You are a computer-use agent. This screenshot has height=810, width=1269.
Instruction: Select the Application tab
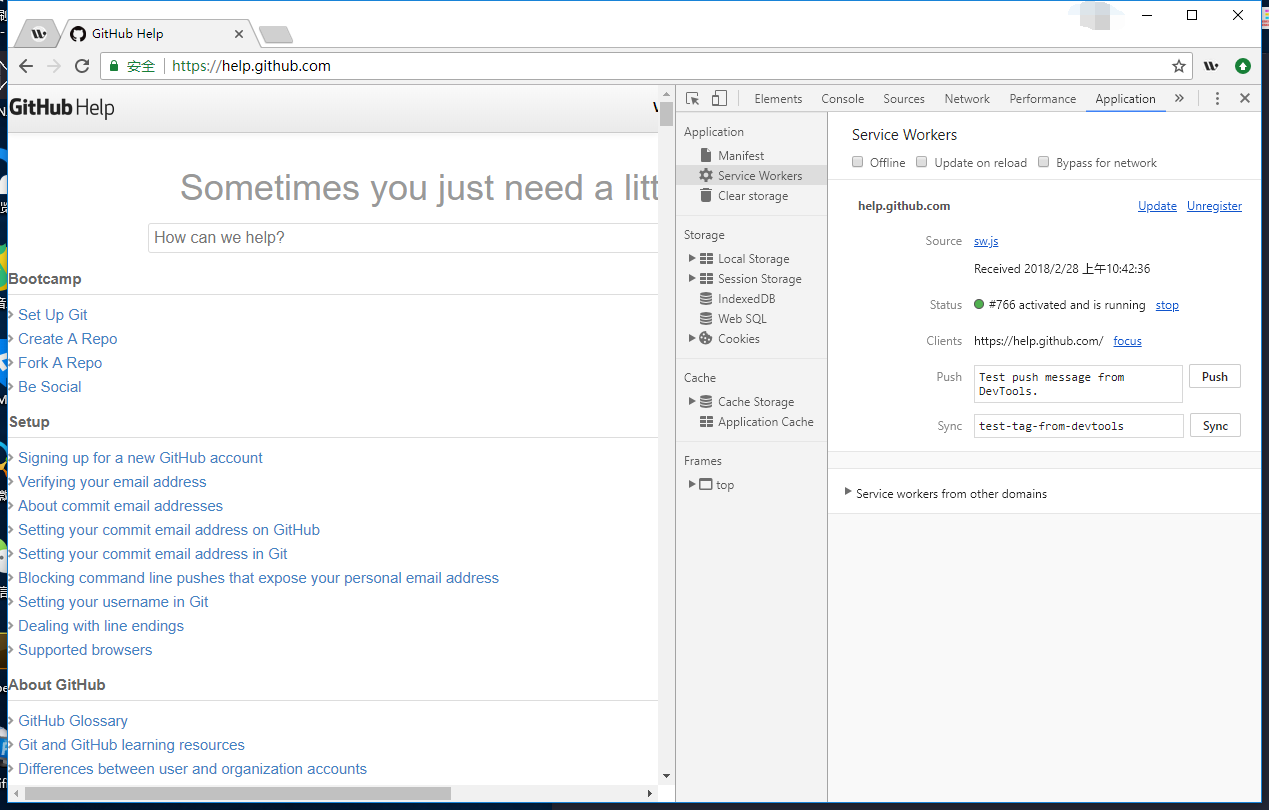point(1125,98)
